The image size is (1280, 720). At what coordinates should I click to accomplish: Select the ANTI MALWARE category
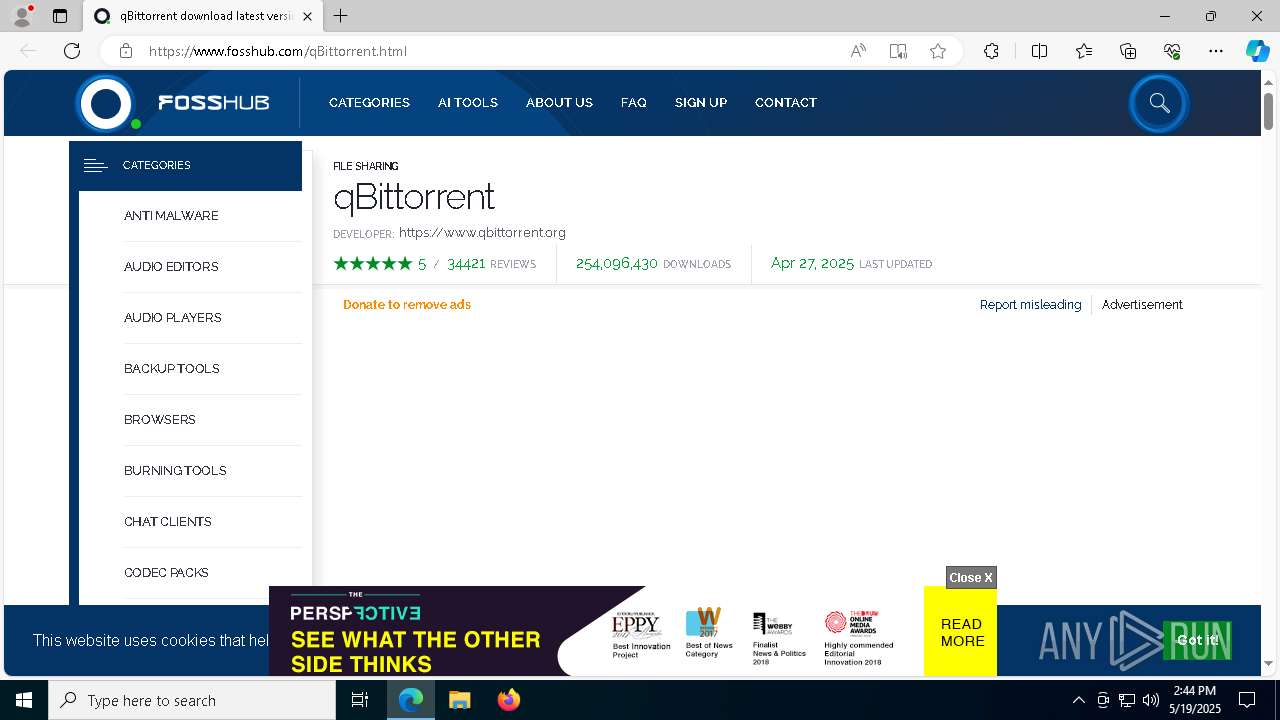pos(171,216)
